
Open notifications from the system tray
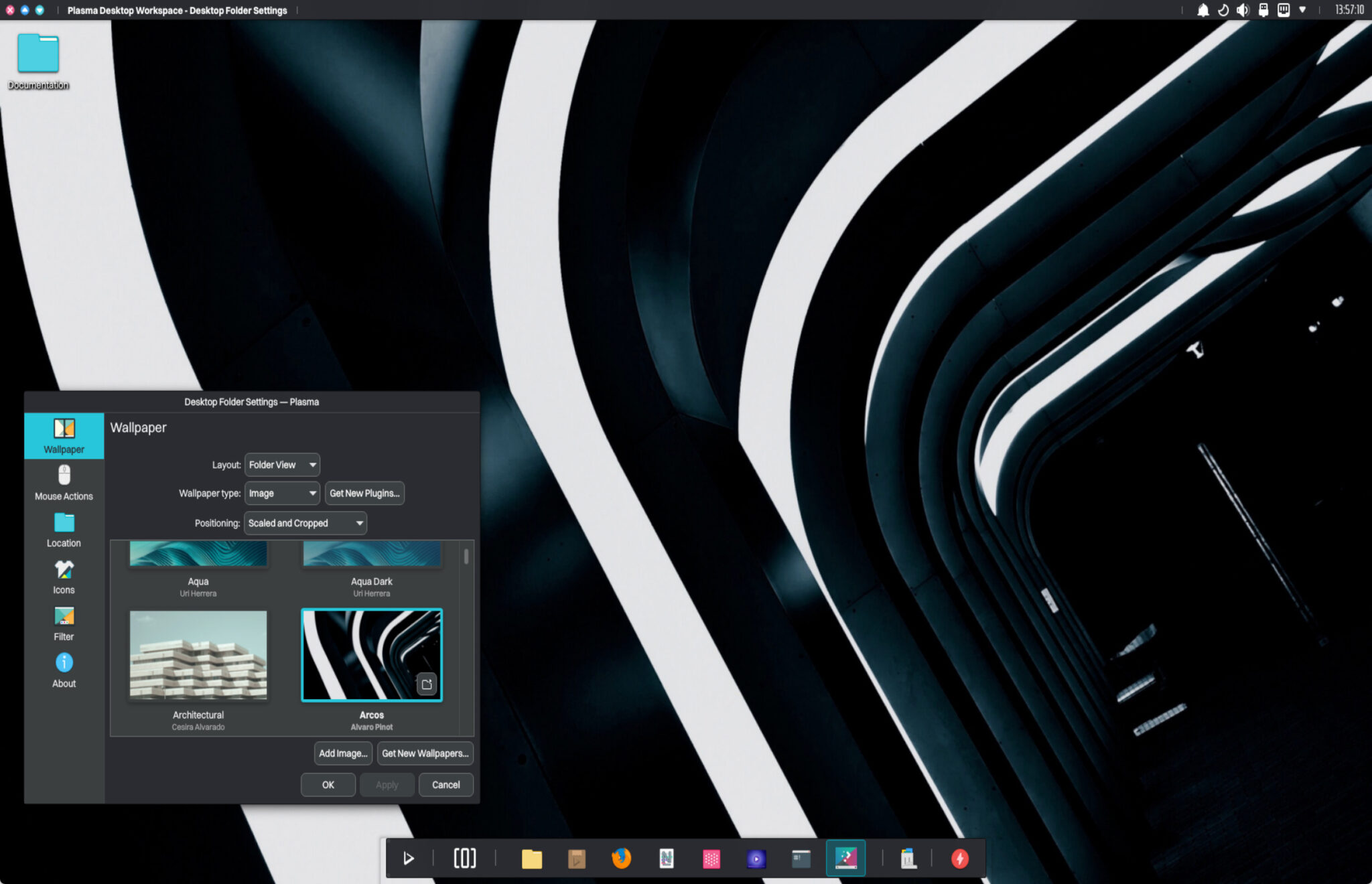pyautogui.click(x=1204, y=10)
